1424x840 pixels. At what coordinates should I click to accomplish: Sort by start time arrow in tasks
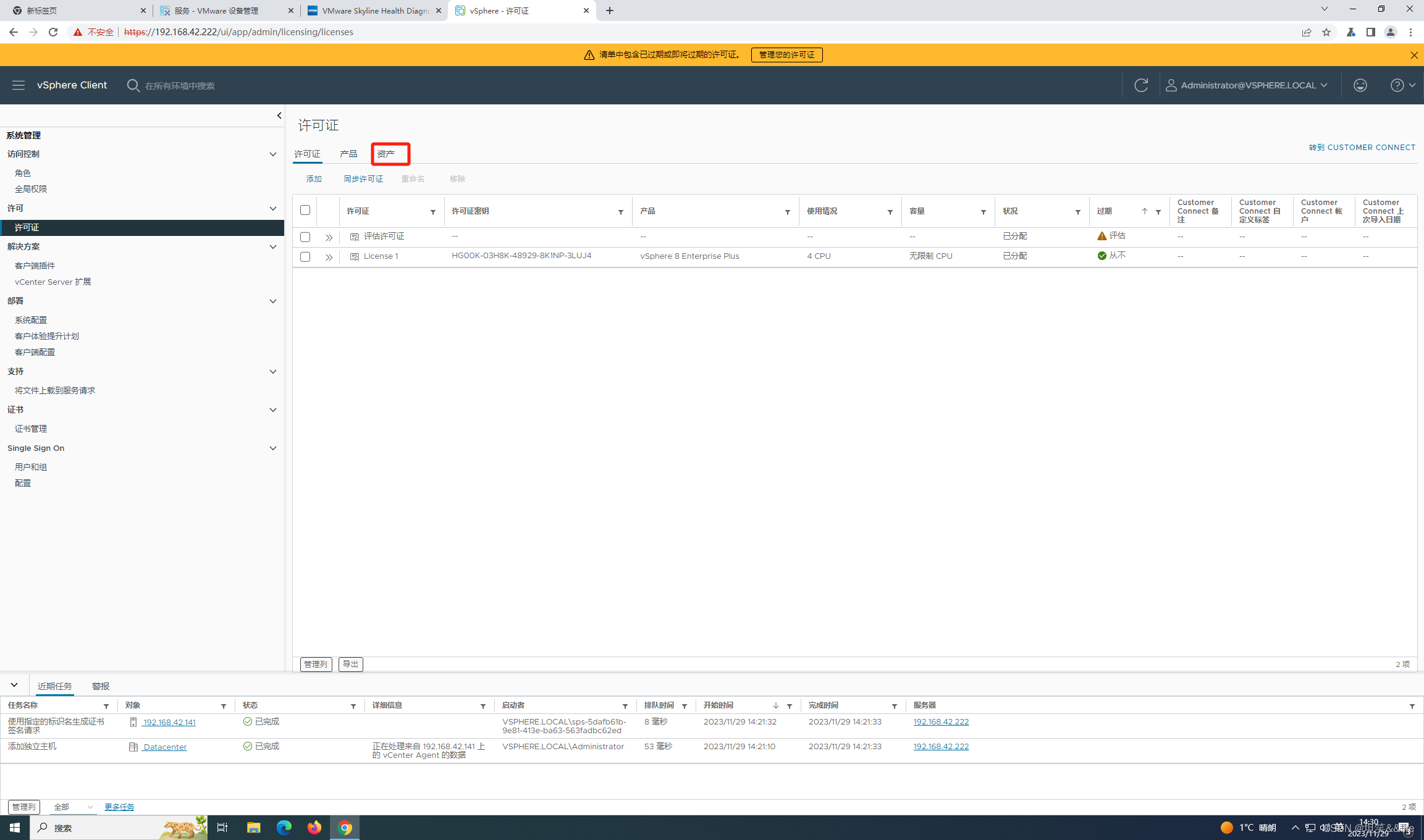(776, 705)
